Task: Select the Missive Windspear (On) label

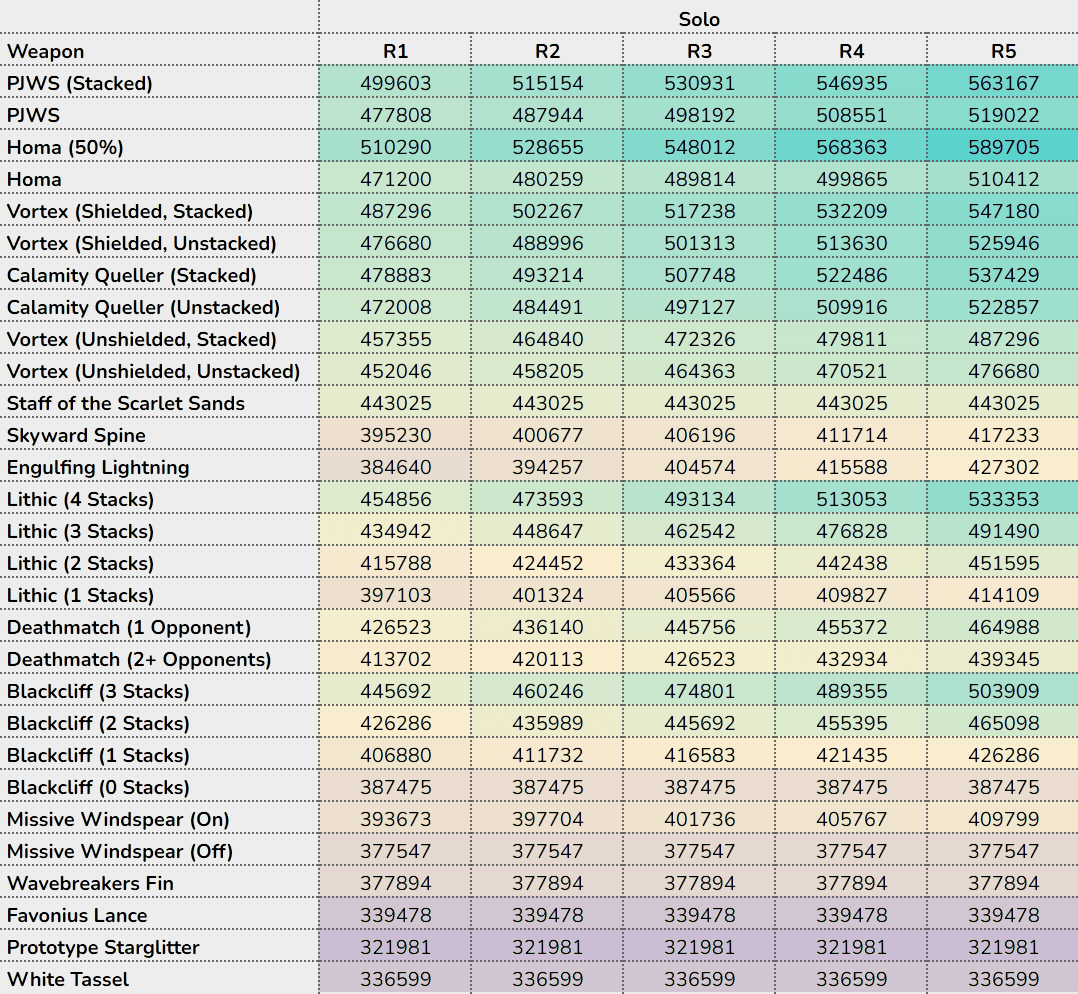Action: [118, 819]
